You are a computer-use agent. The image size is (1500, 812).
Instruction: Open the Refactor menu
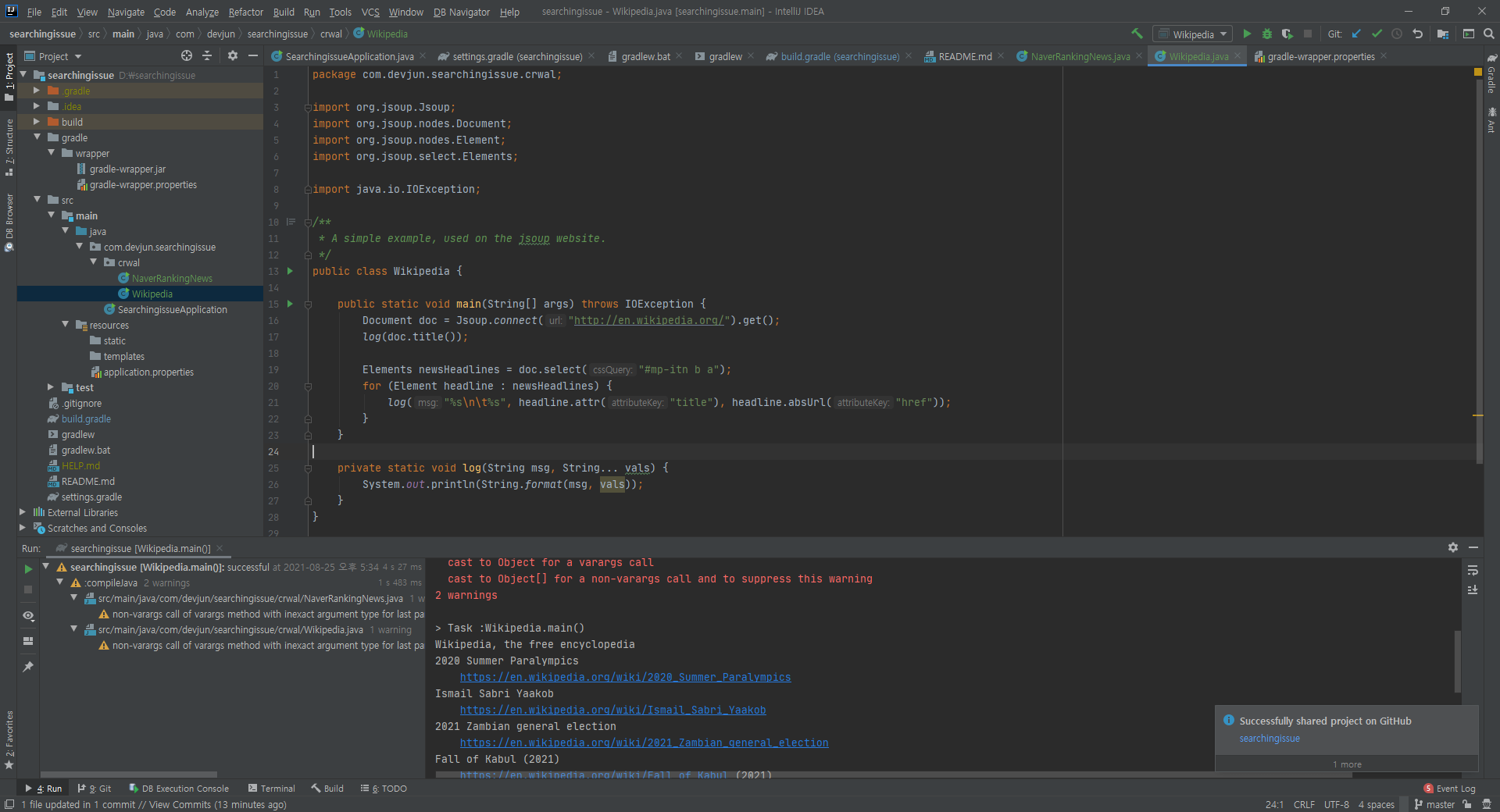pos(245,12)
